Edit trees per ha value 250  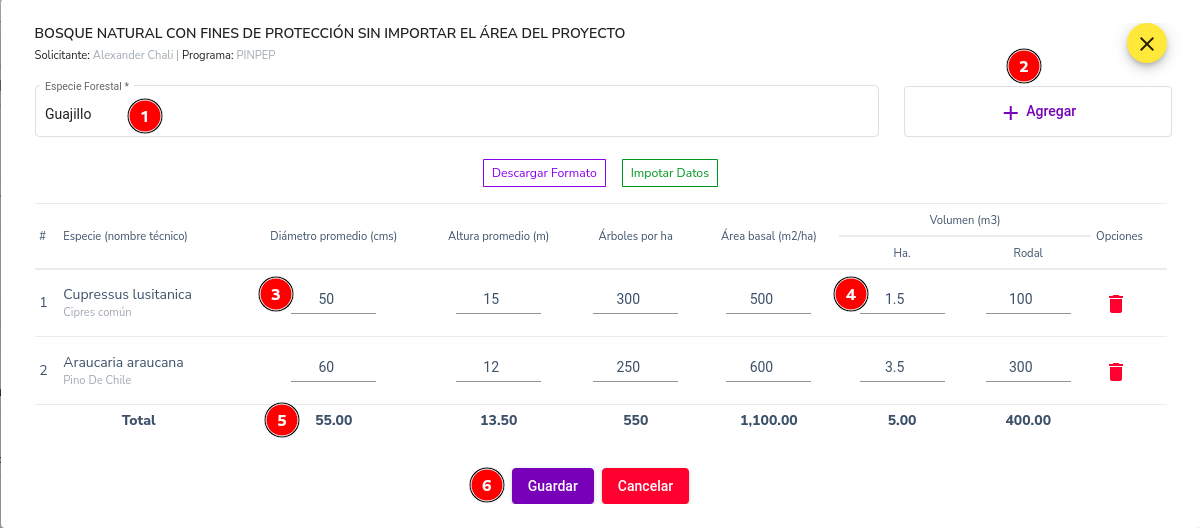tap(635, 367)
